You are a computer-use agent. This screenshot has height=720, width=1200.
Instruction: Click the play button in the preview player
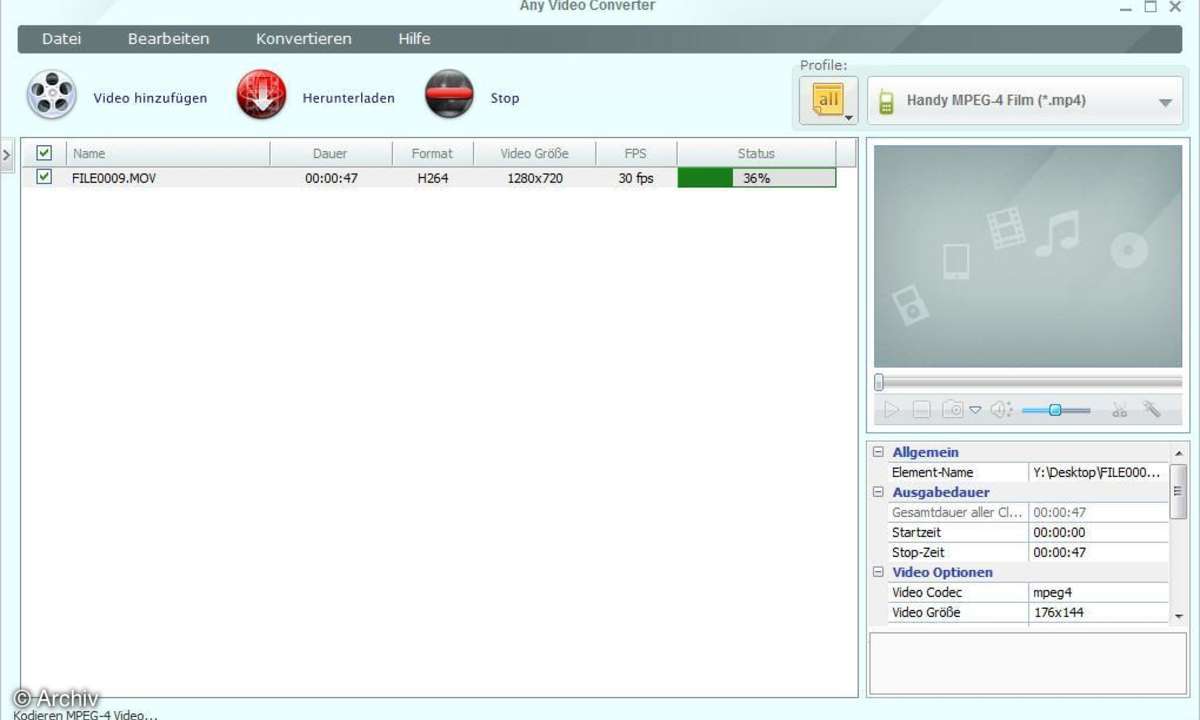(x=891, y=410)
